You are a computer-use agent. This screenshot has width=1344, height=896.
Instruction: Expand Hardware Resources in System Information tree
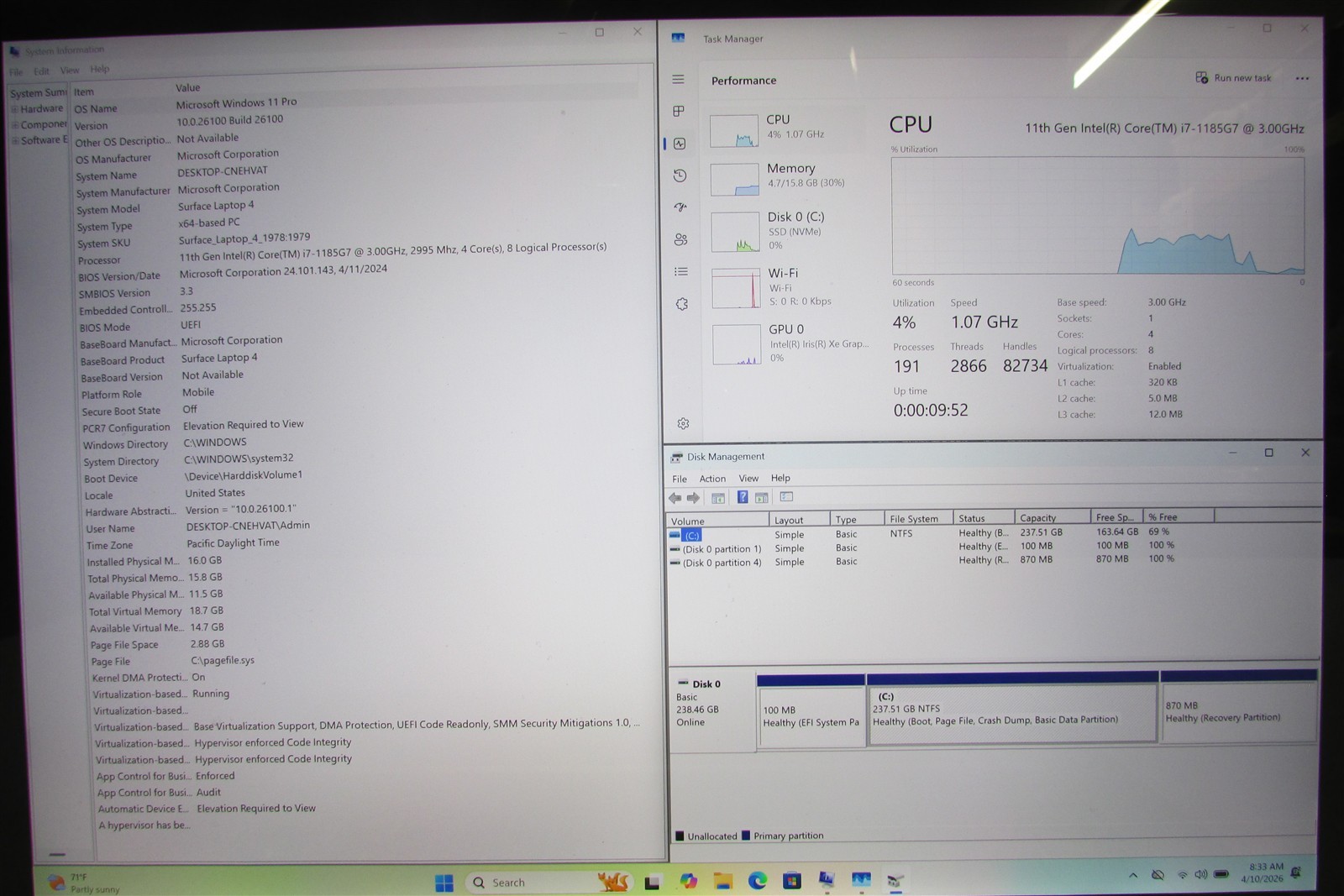pos(14,109)
